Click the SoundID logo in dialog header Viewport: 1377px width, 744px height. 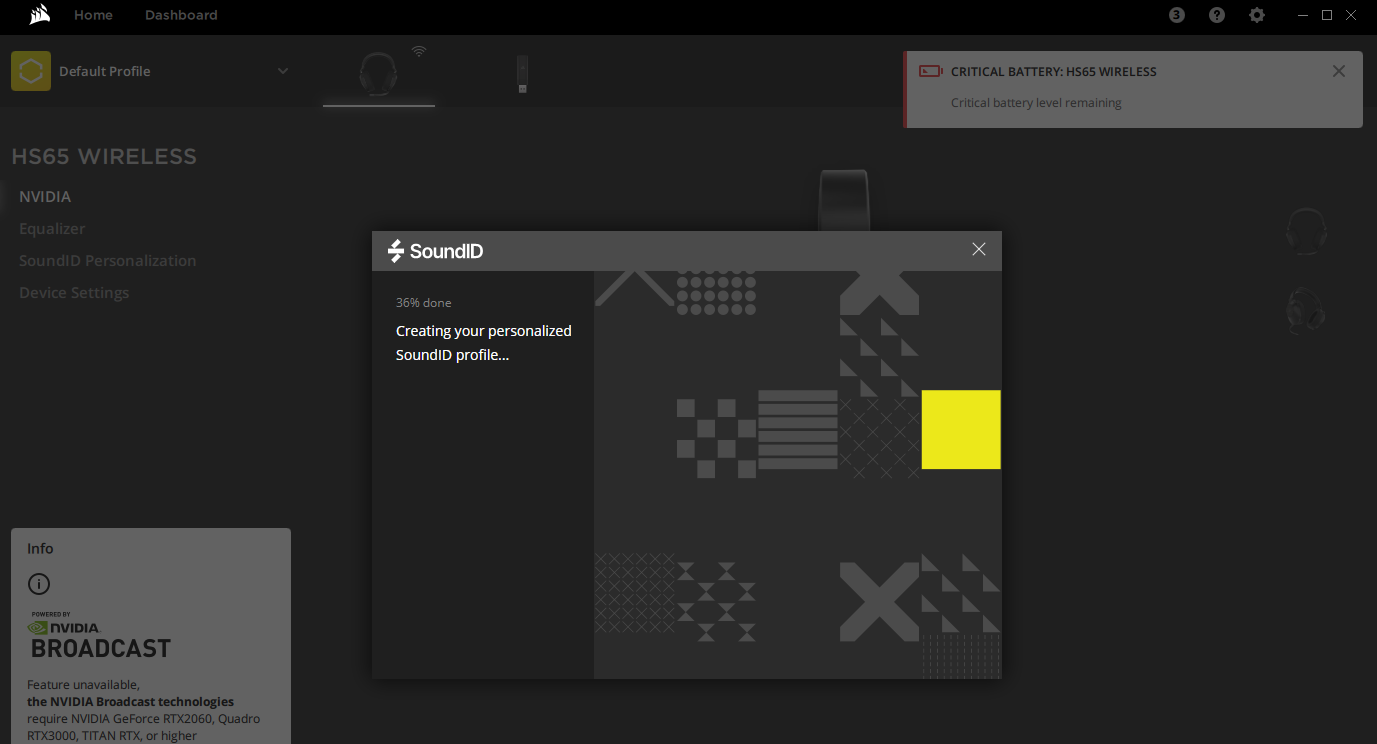point(435,251)
